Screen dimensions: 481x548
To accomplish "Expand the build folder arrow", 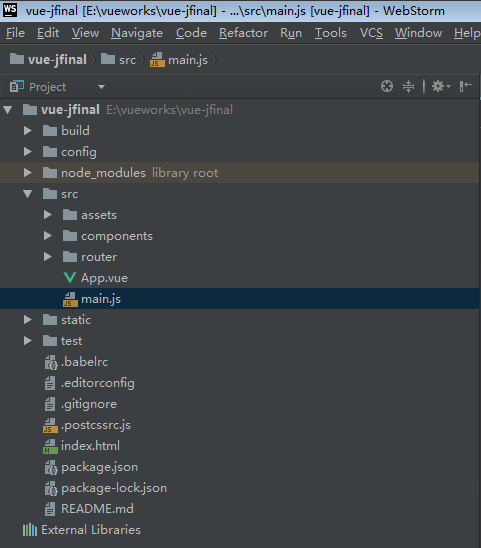I will point(28,131).
